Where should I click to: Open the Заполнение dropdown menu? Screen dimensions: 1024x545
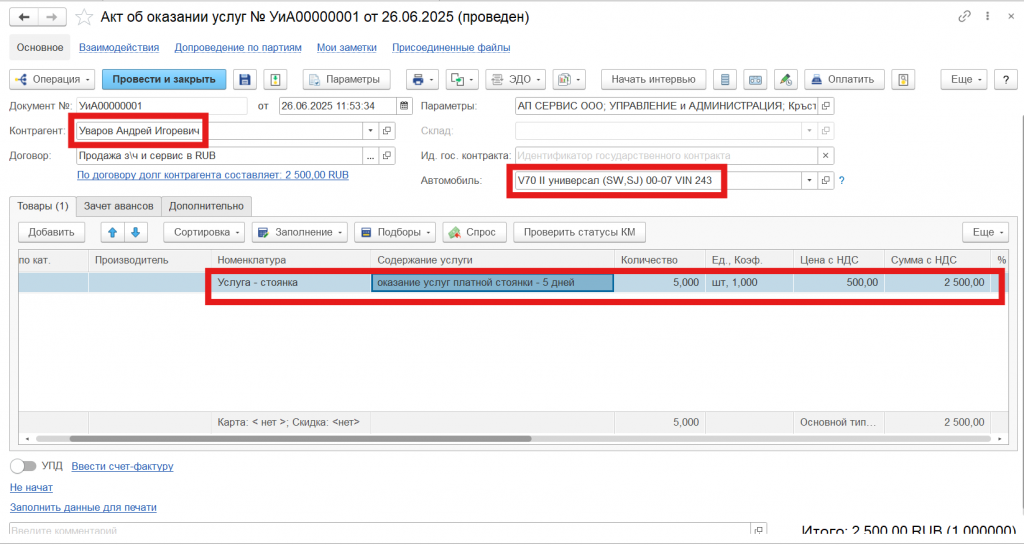[299, 232]
